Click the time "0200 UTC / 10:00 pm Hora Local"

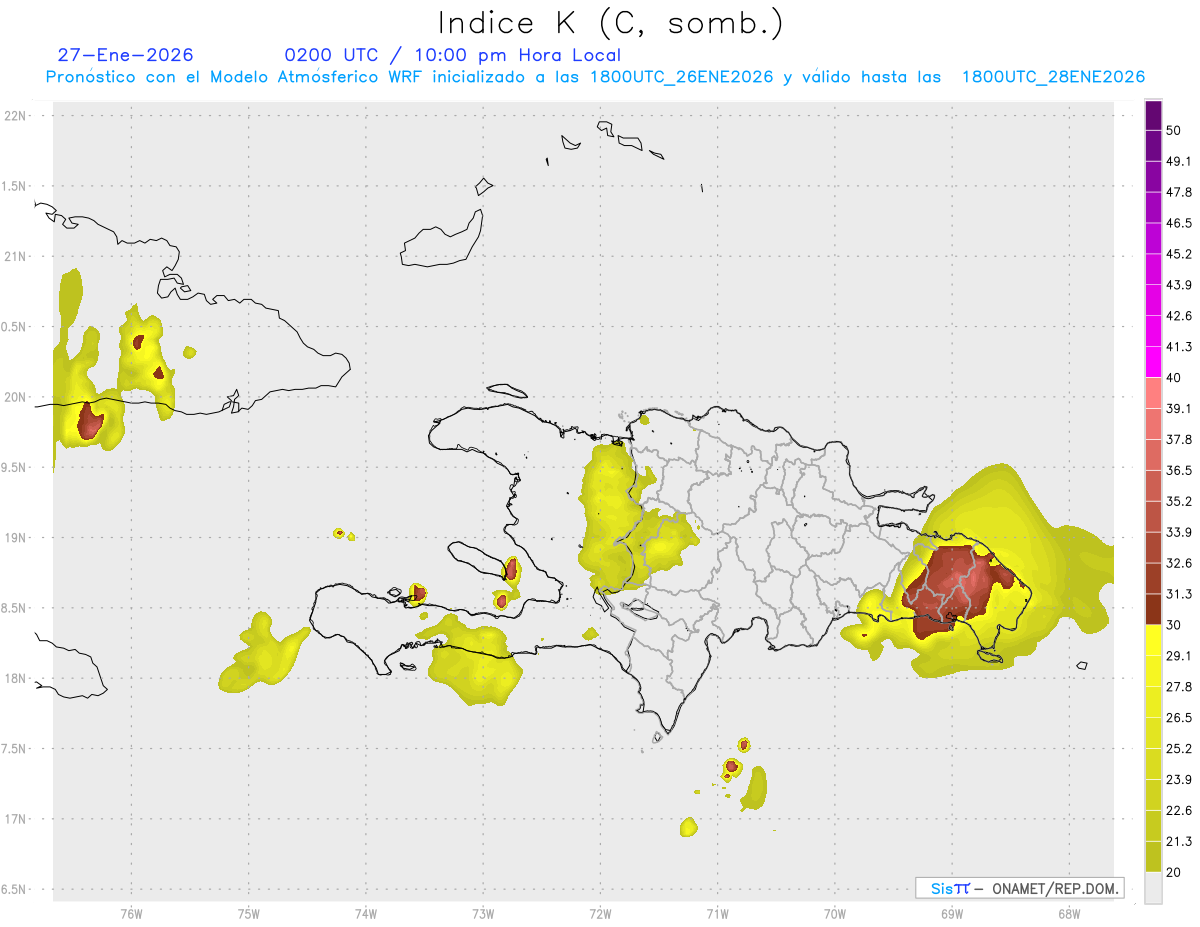point(452,55)
